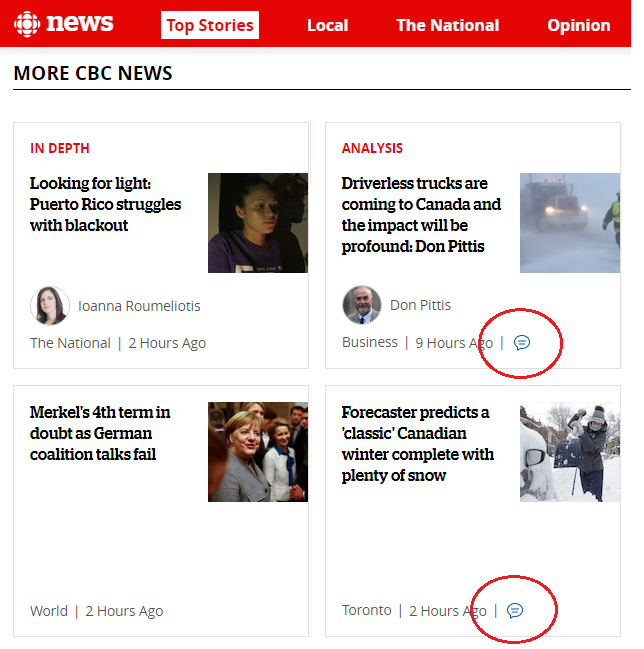Open comments on the Forecaster winter story
644x649 pixels.
tap(515, 611)
